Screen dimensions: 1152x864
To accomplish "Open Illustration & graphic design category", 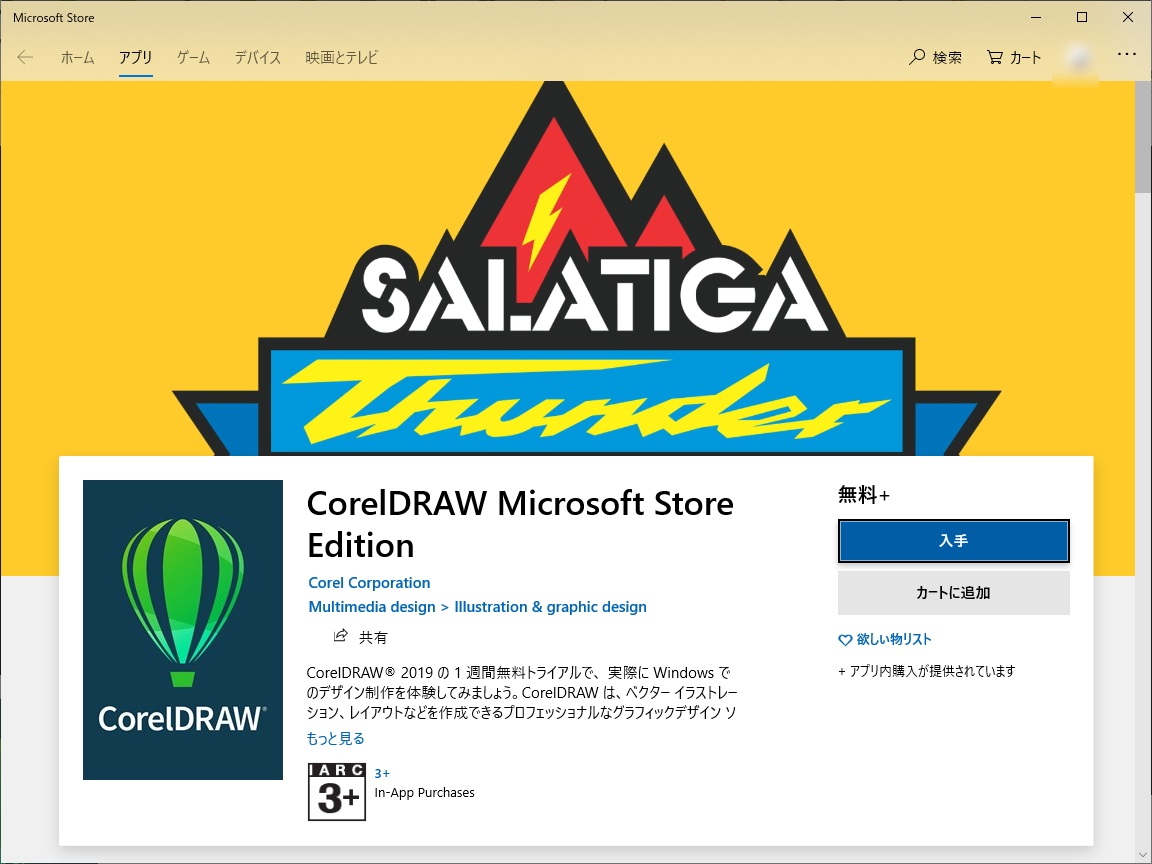I will point(551,607).
